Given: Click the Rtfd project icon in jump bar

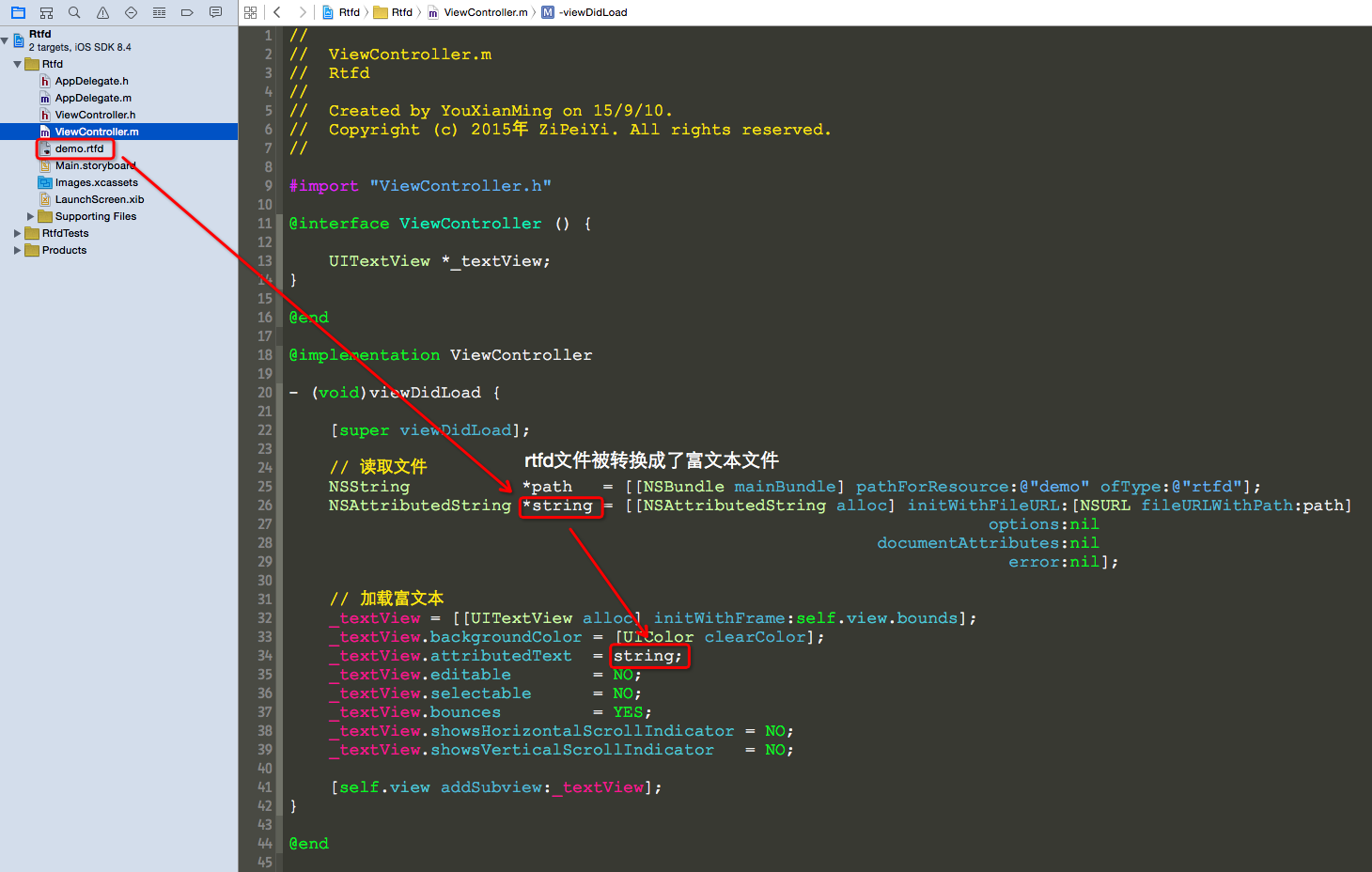Looking at the screenshot, I should [328, 12].
